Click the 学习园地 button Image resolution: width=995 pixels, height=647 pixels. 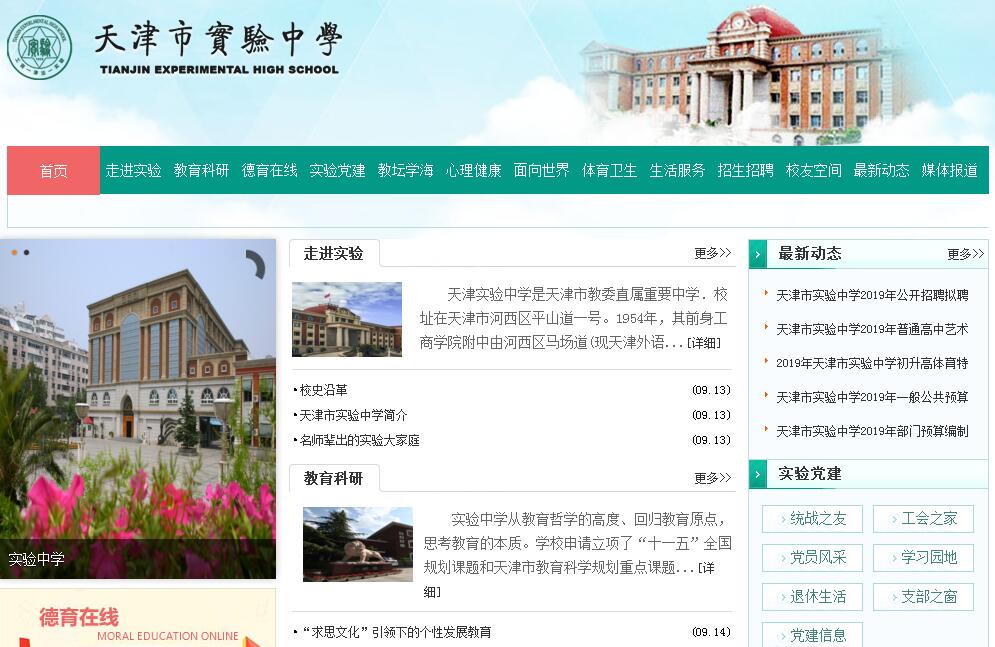point(923,558)
